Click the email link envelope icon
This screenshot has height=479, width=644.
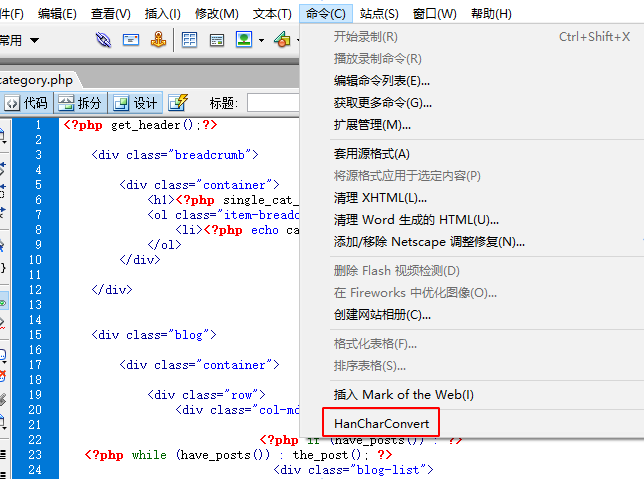131,40
